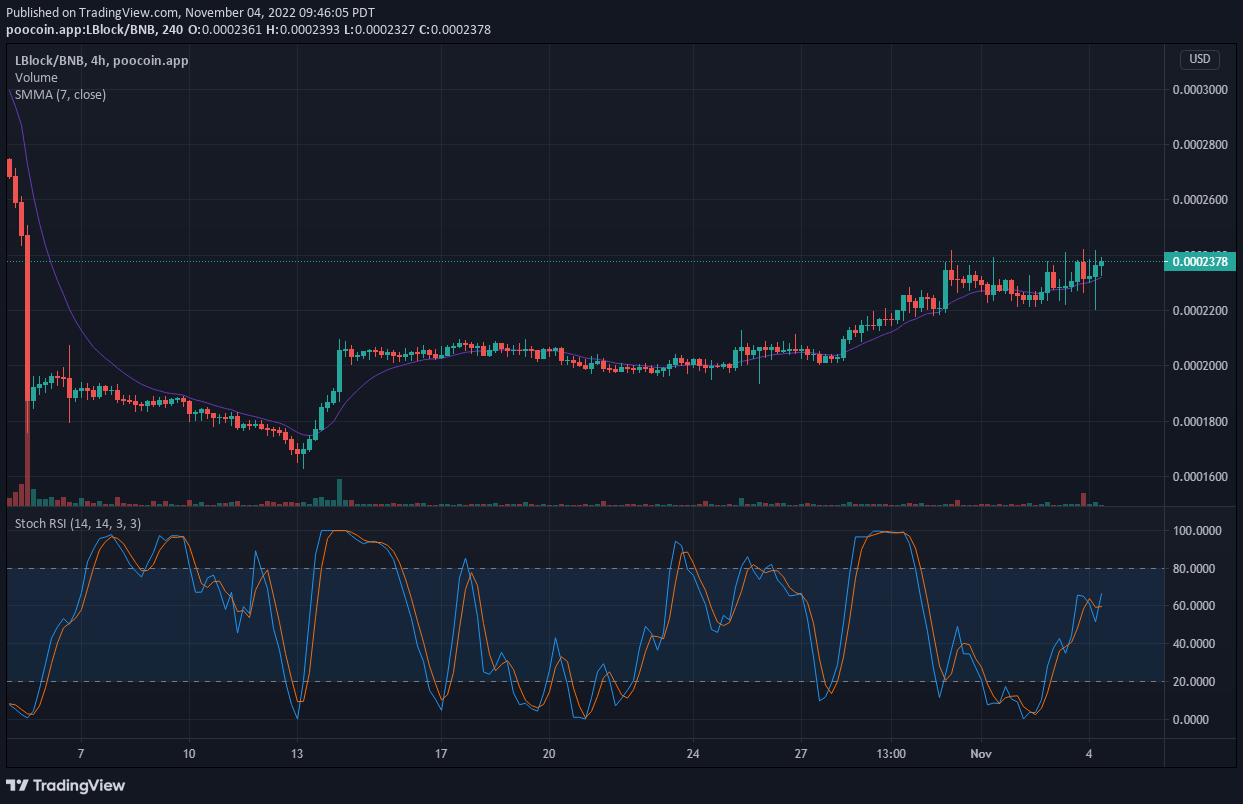Click the 0.0002800 price axis label
This screenshot has height=804, width=1243.
[x=1200, y=145]
